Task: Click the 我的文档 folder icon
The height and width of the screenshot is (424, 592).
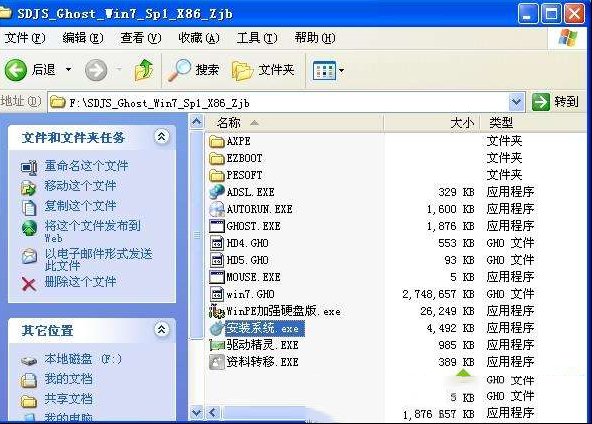Action: [29, 381]
